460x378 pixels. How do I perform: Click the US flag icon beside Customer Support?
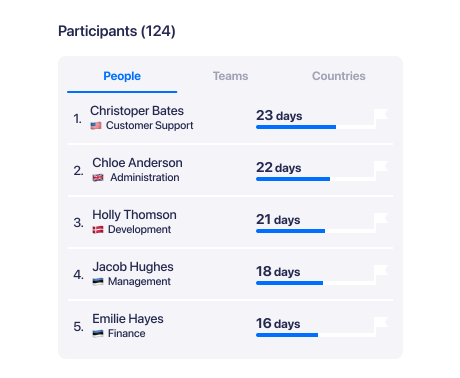coord(96,126)
